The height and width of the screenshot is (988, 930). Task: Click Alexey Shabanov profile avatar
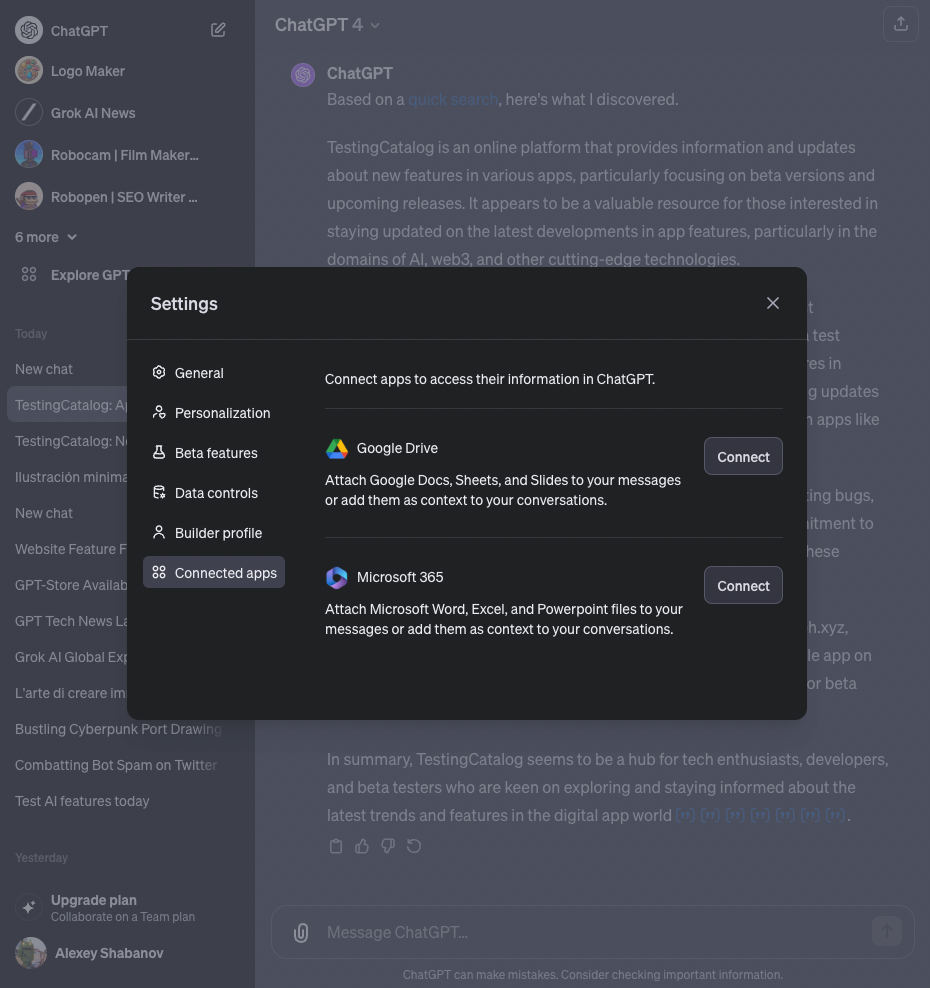click(30, 953)
